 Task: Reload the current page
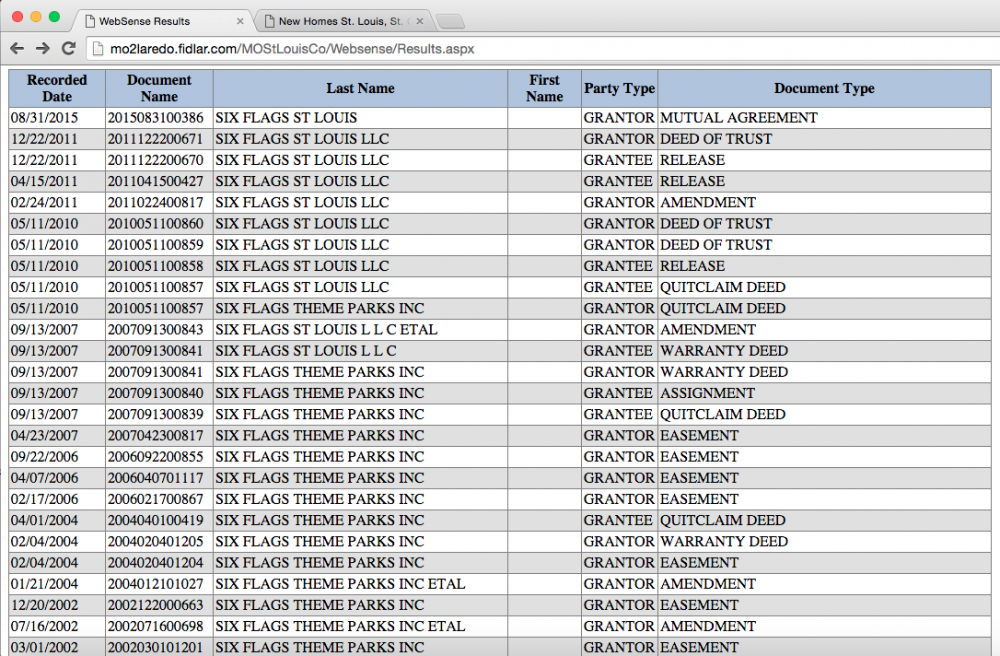69,48
